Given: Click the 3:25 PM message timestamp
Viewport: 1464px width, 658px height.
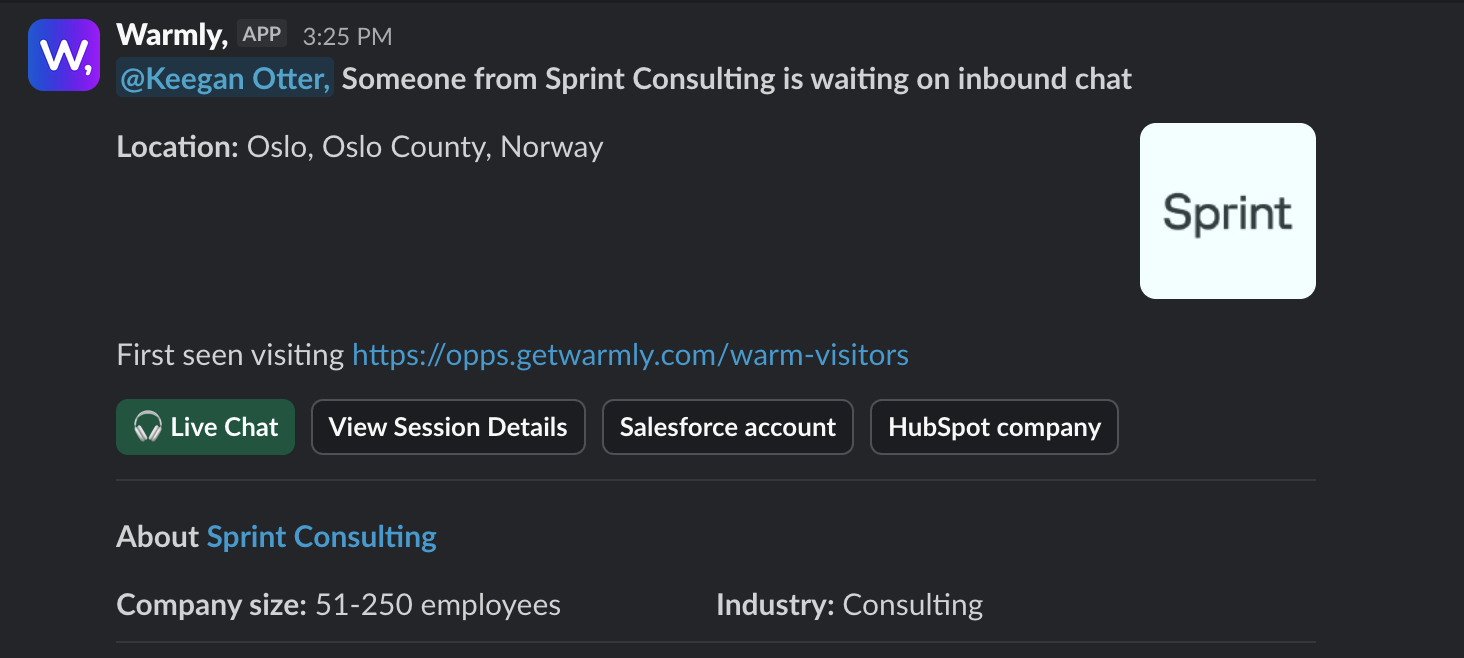Looking at the screenshot, I should (x=347, y=35).
